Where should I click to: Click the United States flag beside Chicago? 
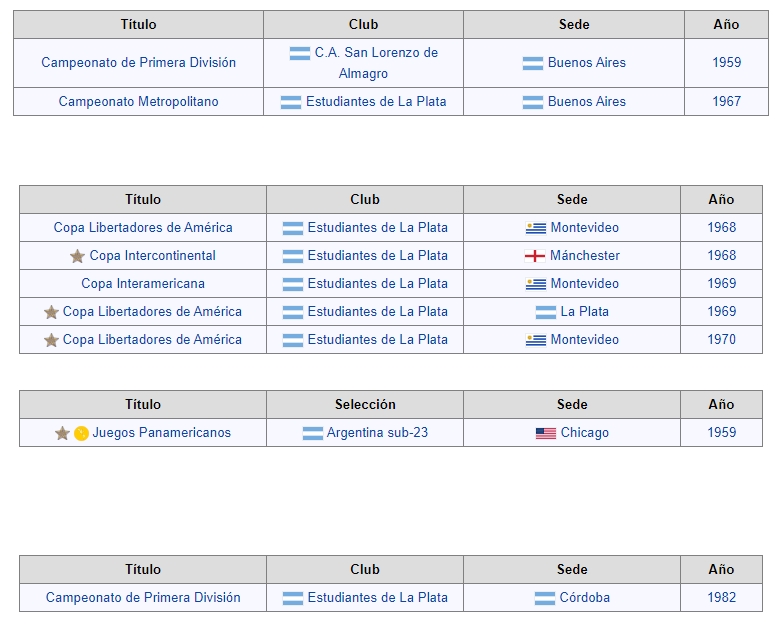pyautogui.click(x=546, y=433)
